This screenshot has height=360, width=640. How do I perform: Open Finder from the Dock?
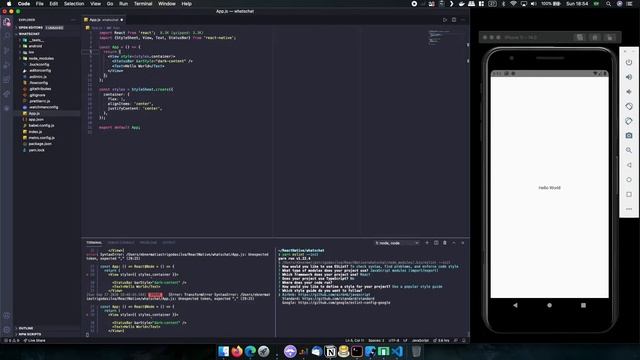pos(223,351)
